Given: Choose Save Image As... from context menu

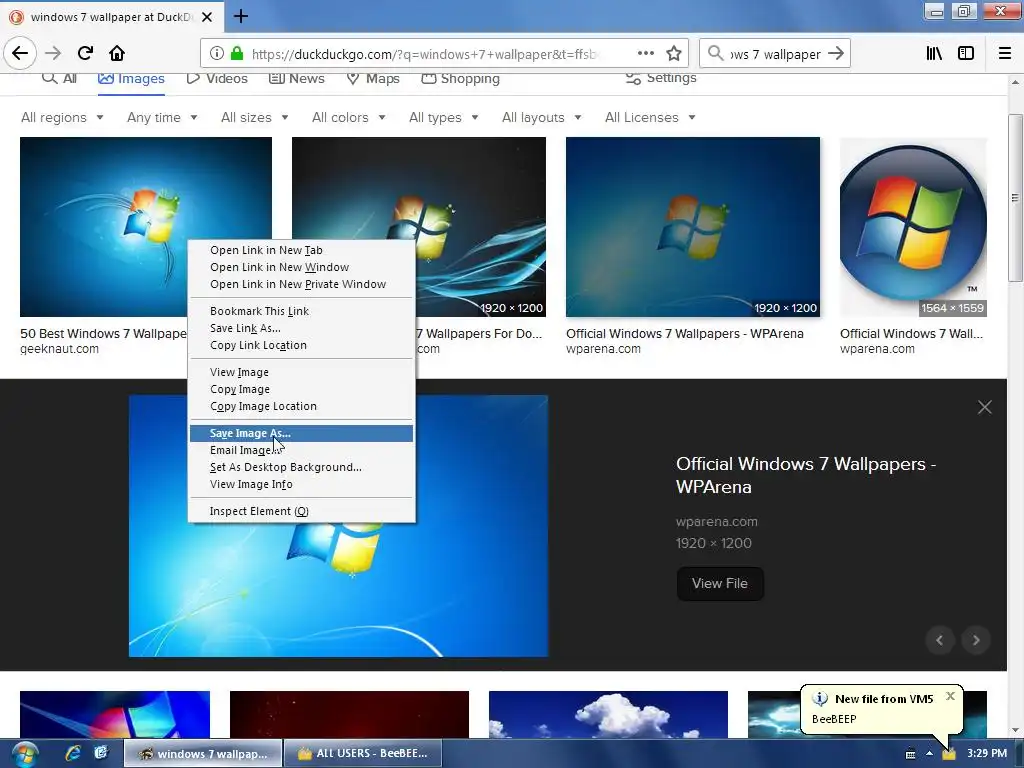Looking at the screenshot, I should point(301,433).
